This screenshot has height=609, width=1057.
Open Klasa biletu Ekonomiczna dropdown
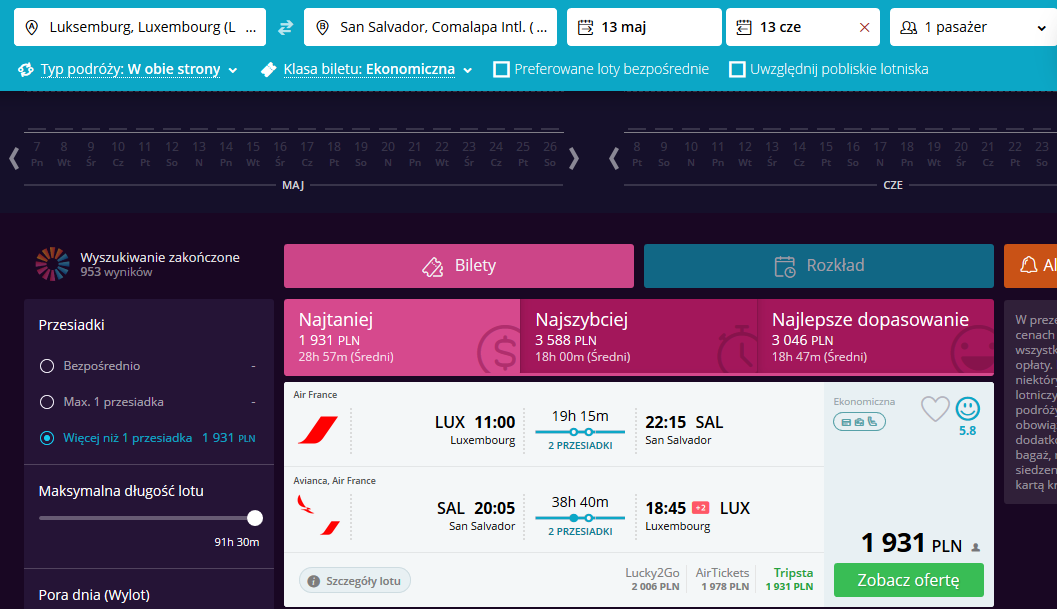pos(367,69)
